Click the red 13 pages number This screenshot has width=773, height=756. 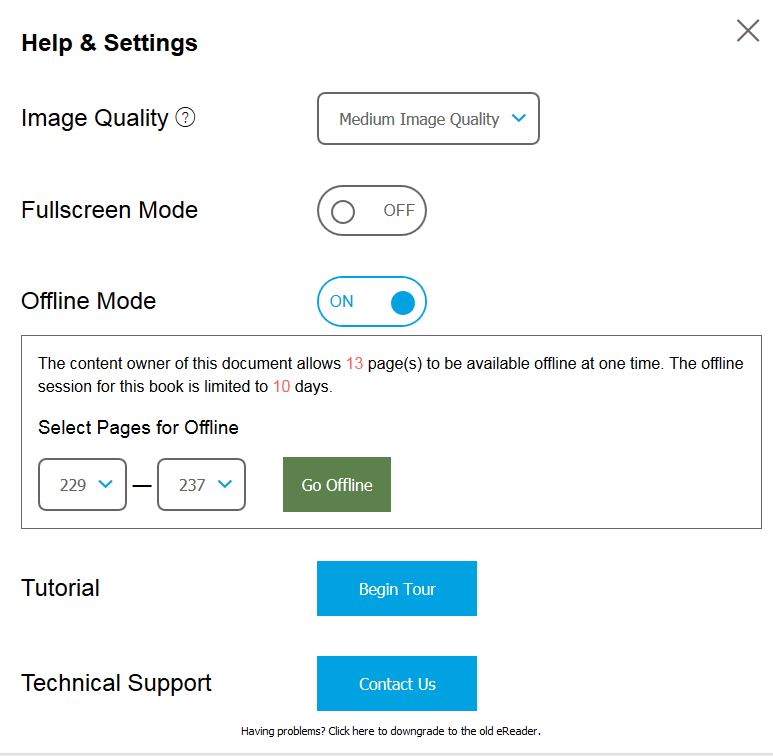354,363
